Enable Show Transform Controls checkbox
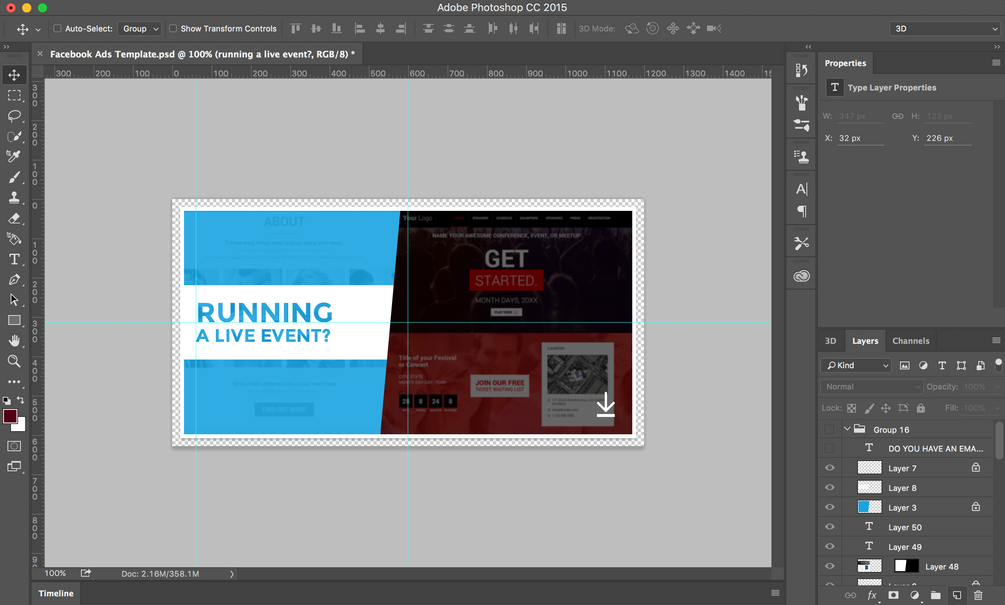 (x=172, y=28)
